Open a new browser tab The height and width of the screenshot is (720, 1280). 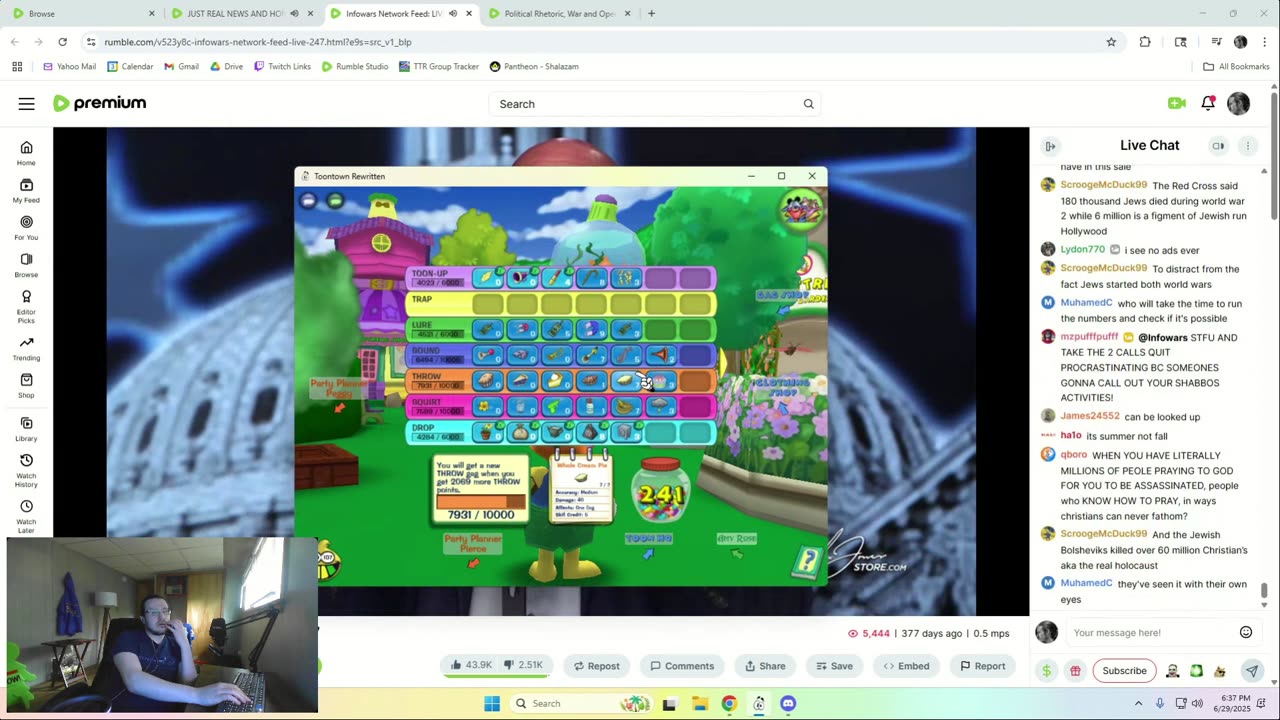(x=651, y=14)
